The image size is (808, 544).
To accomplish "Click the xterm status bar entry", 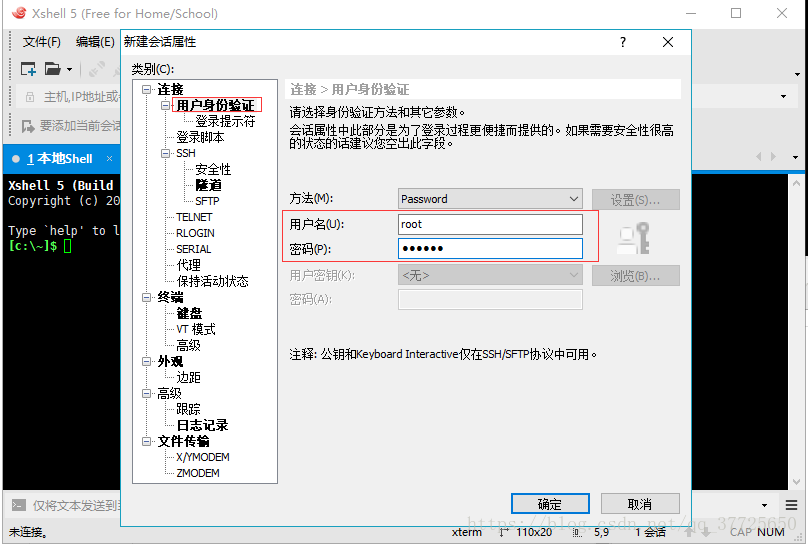I will point(467,532).
